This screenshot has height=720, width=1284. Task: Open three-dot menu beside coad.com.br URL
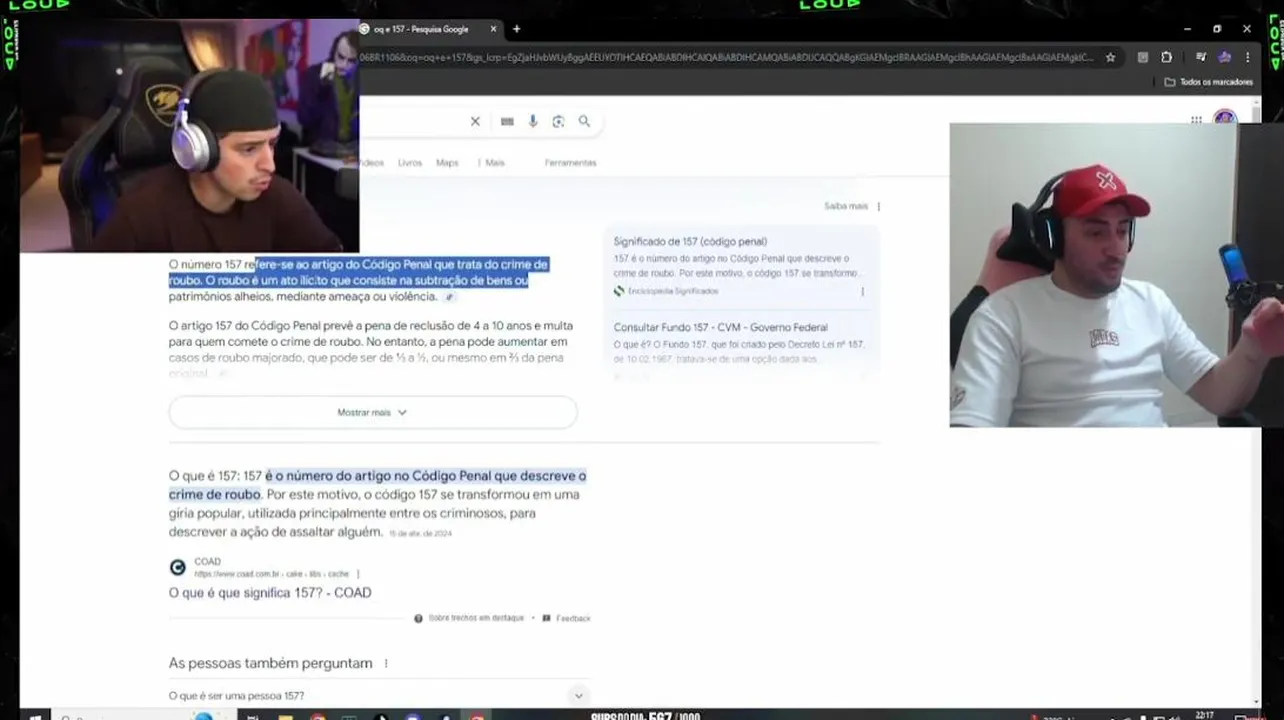358,574
